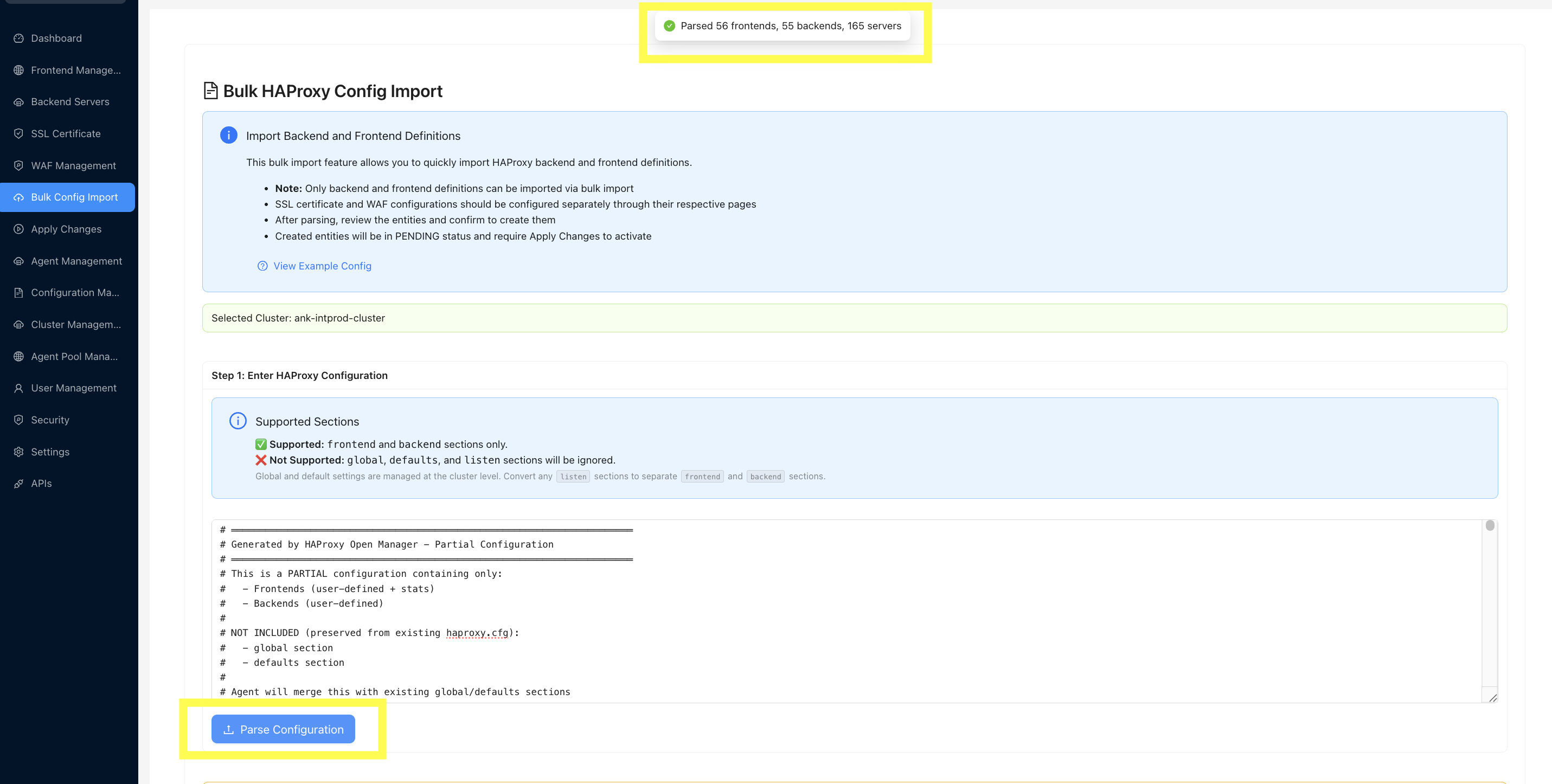Open the Dashboard menu item
Screen dimensions: 1552x784
point(67,38)
